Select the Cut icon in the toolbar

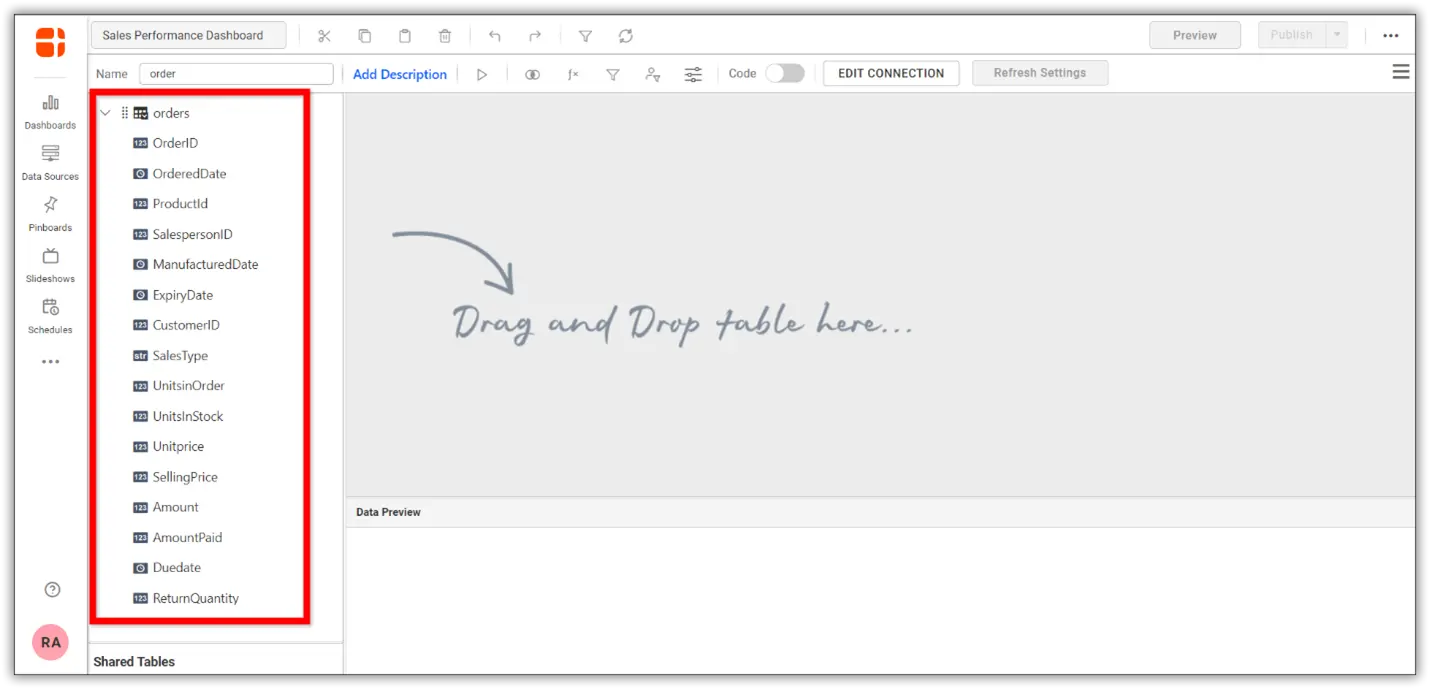click(x=324, y=35)
